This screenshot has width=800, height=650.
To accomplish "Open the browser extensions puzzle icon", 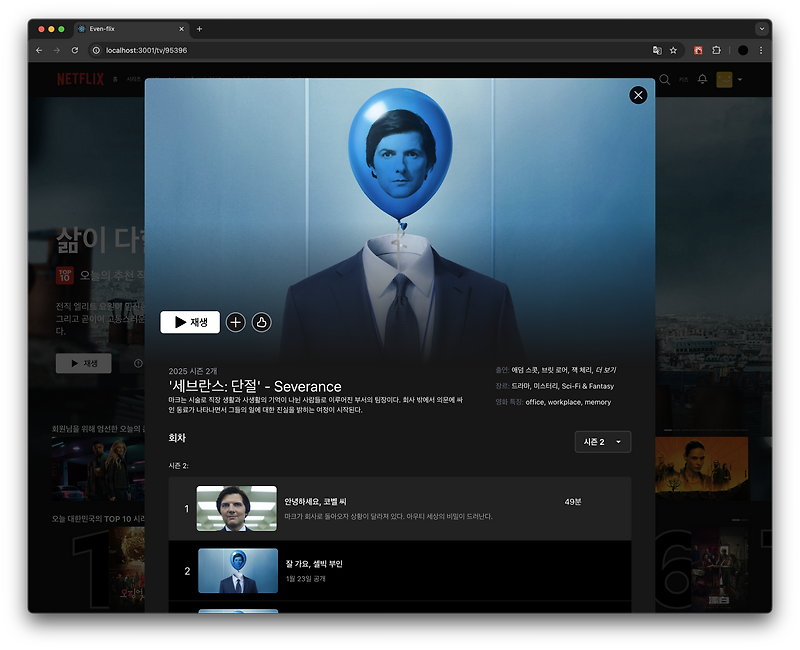I will pyautogui.click(x=716, y=50).
